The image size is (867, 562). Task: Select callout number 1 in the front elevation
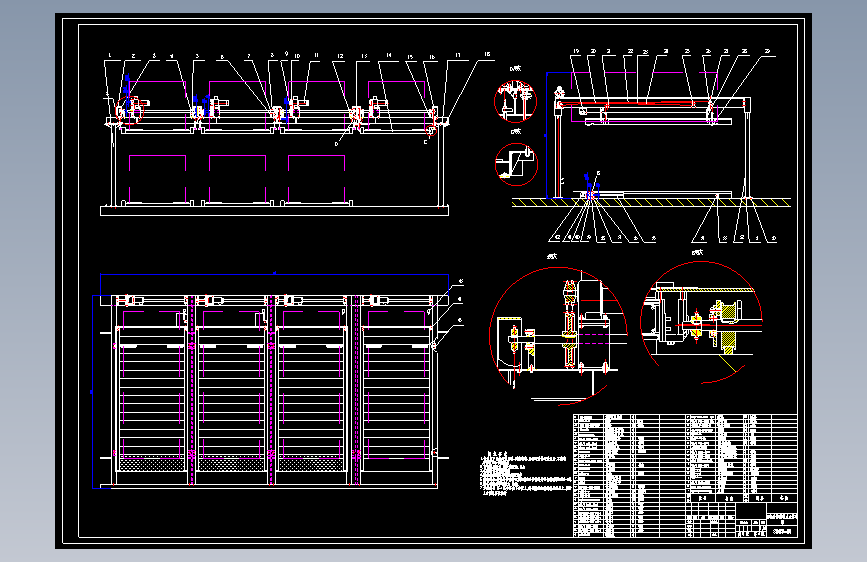110,55
